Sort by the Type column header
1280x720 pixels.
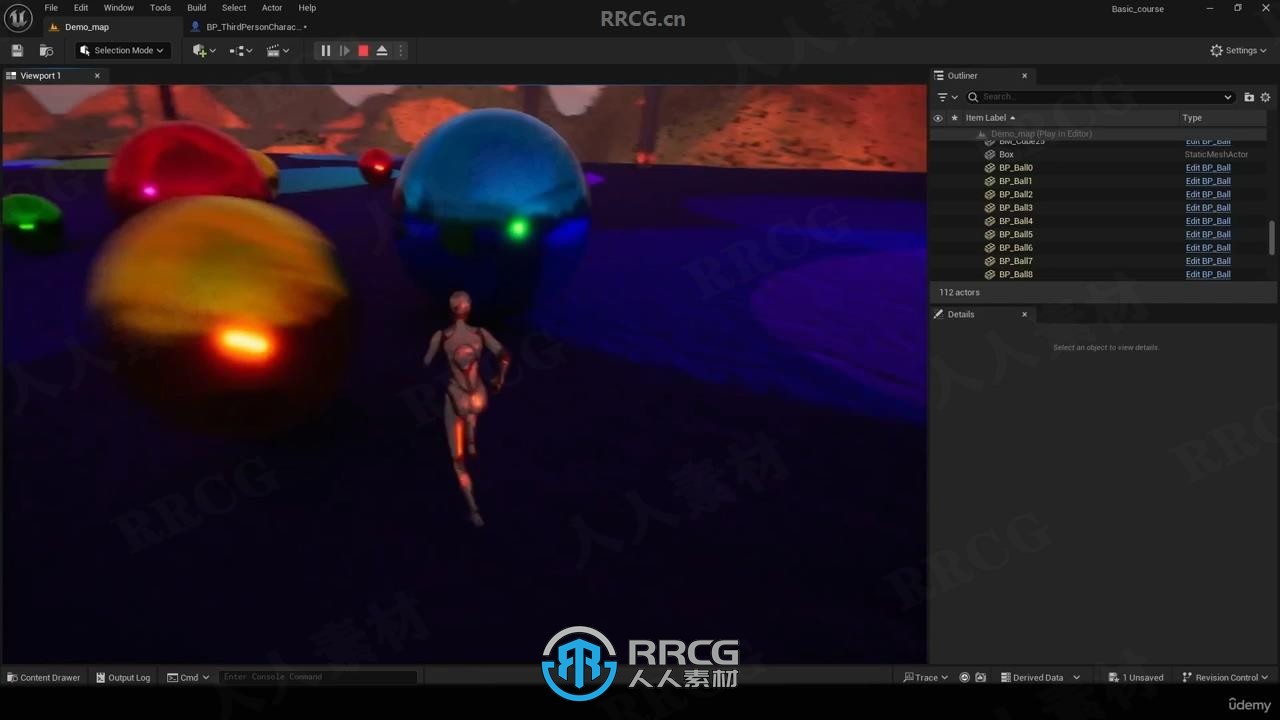pos(1192,118)
